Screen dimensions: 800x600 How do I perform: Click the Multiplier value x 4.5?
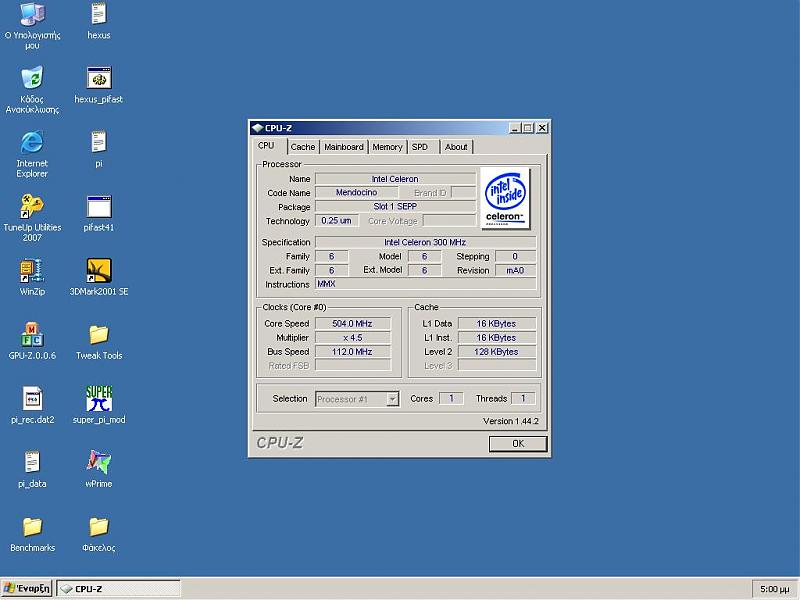[x=353, y=337]
